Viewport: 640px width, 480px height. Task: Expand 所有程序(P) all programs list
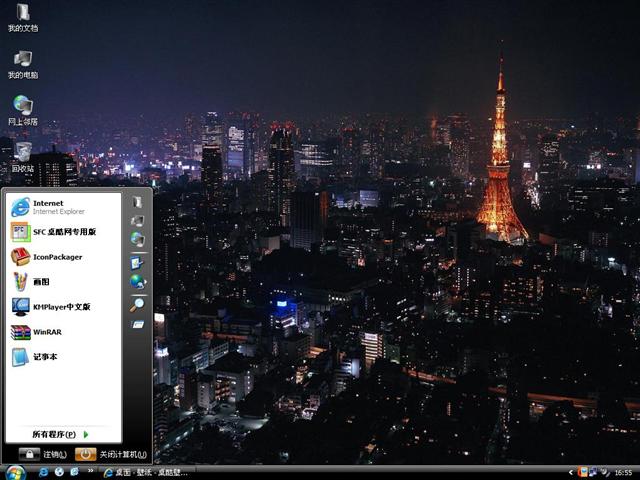(60, 434)
